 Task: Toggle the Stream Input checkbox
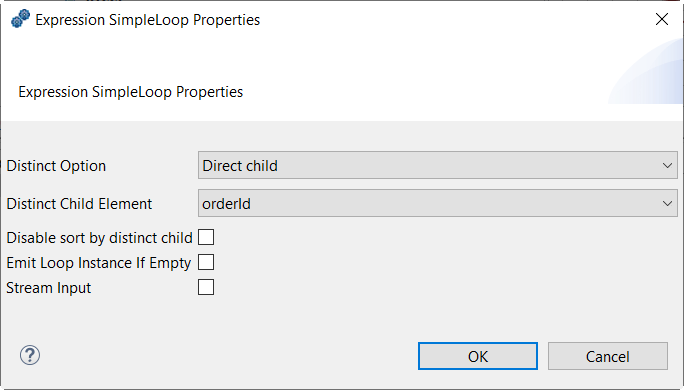pyautogui.click(x=206, y=287)
